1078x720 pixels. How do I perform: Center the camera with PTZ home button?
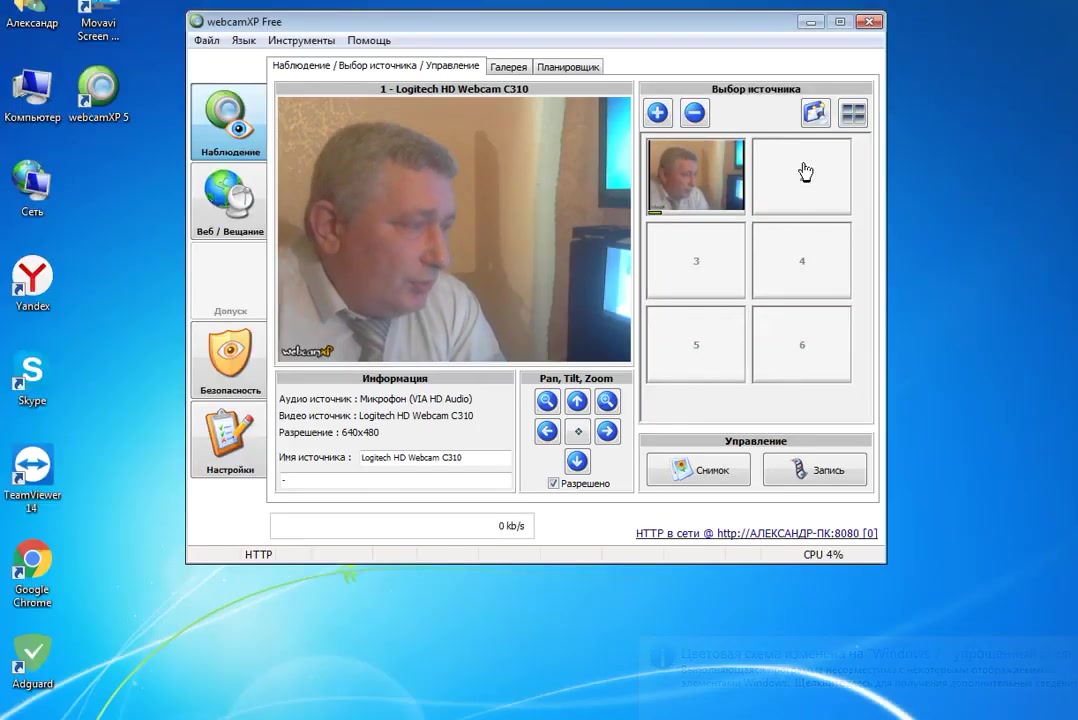(x=578, y=431)
